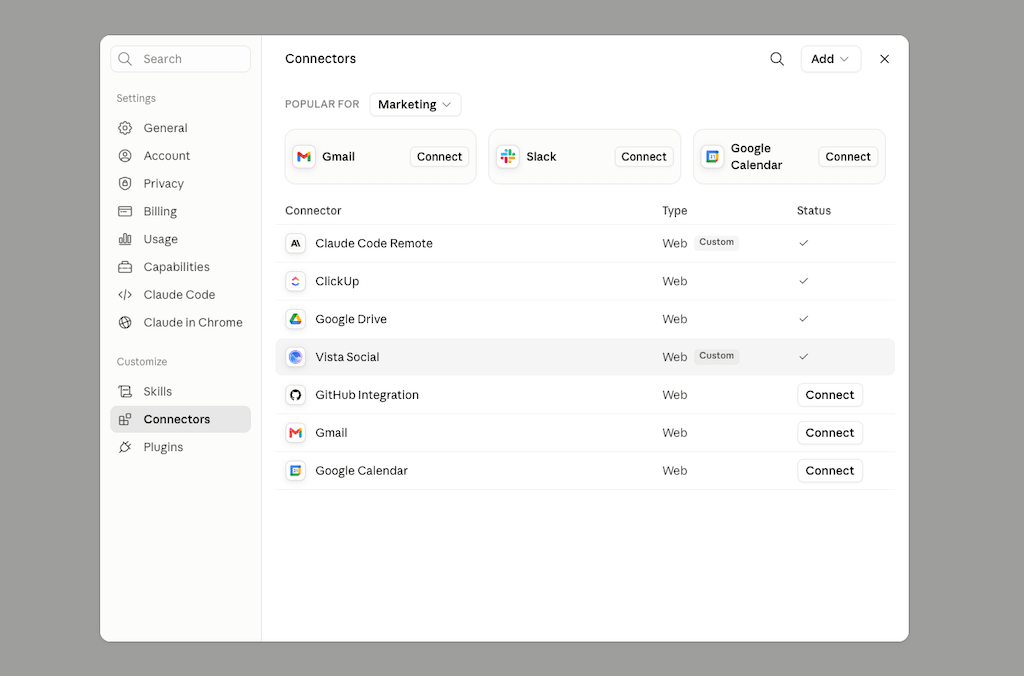Click Connect in the Gmail table row
1024x676 pixels.
tap(829, 433)
